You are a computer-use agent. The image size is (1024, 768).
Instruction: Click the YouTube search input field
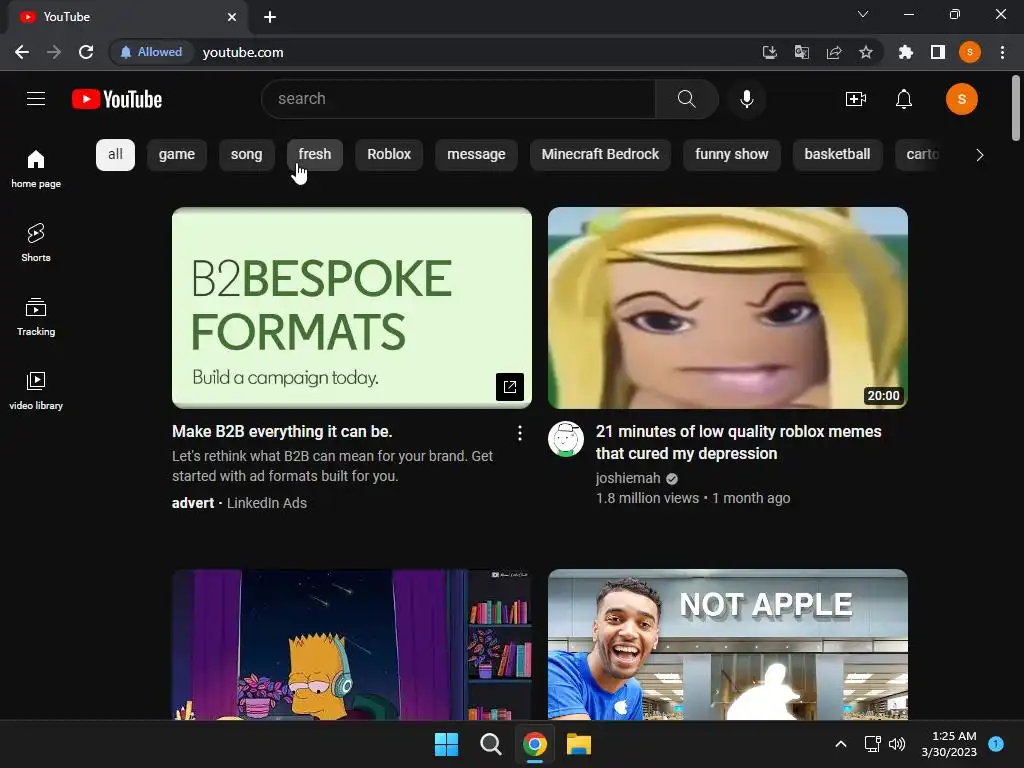tap(458, 99)
